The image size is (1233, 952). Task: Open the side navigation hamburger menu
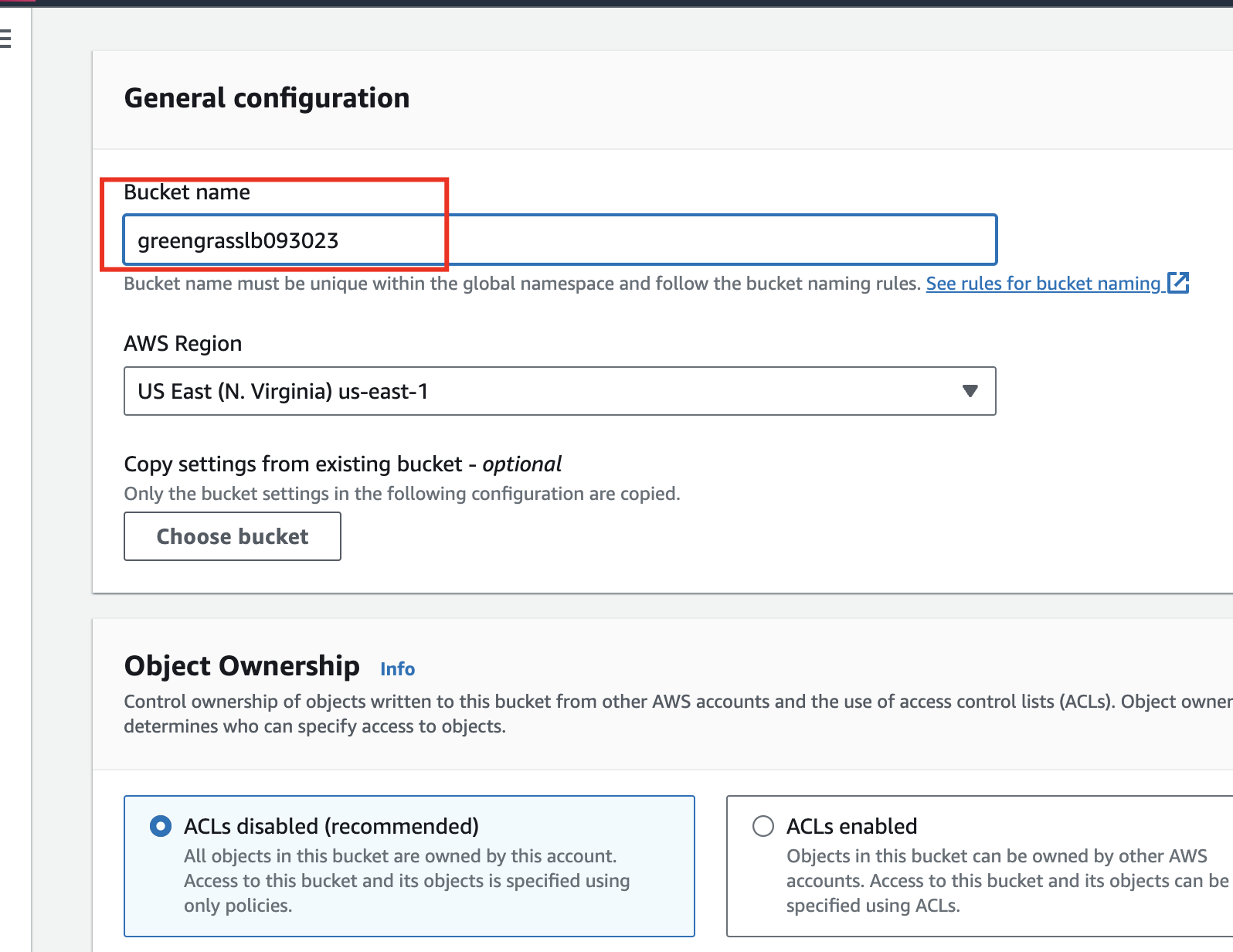(x=5, y=38)
